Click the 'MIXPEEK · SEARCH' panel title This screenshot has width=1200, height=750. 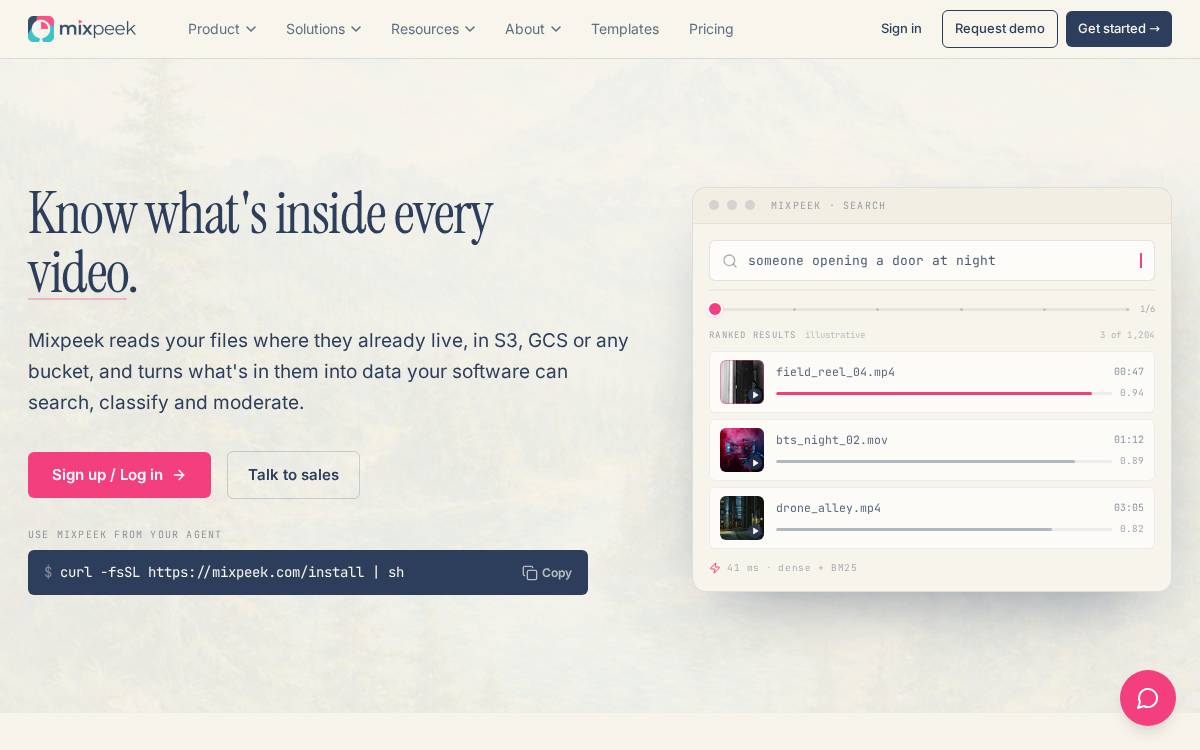(x=828, y=206)
